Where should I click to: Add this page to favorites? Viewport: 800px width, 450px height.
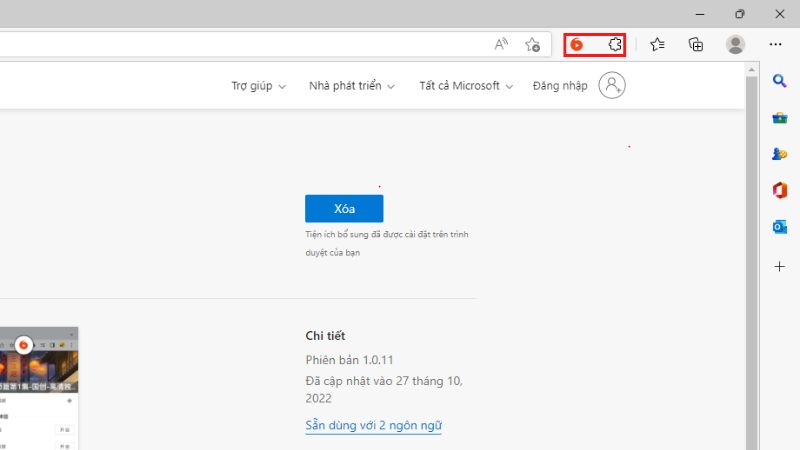[532, 44]
